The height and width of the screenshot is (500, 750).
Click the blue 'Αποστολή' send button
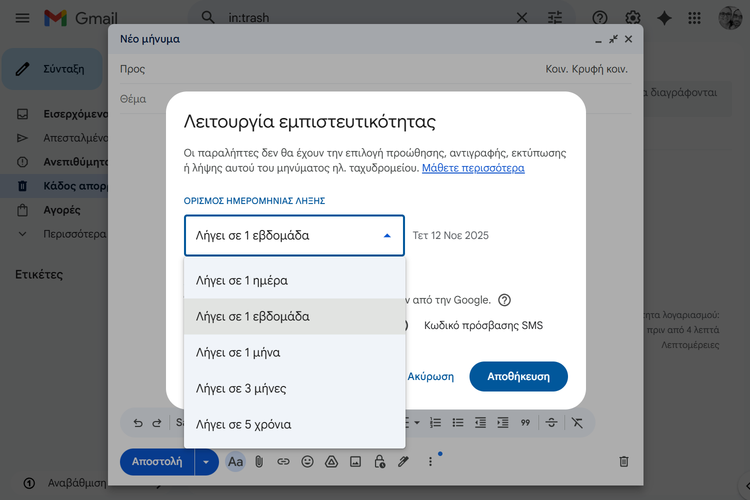coord(156,461)
